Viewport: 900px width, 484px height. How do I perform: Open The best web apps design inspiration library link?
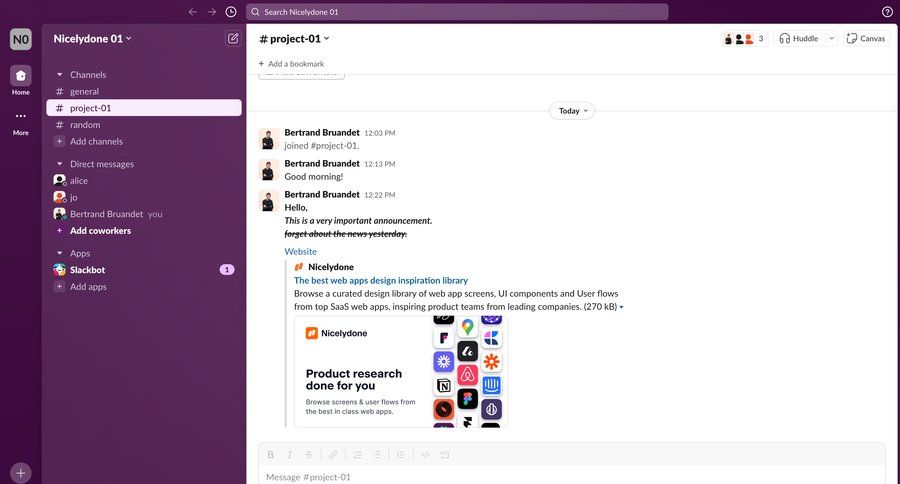(381, 280)
